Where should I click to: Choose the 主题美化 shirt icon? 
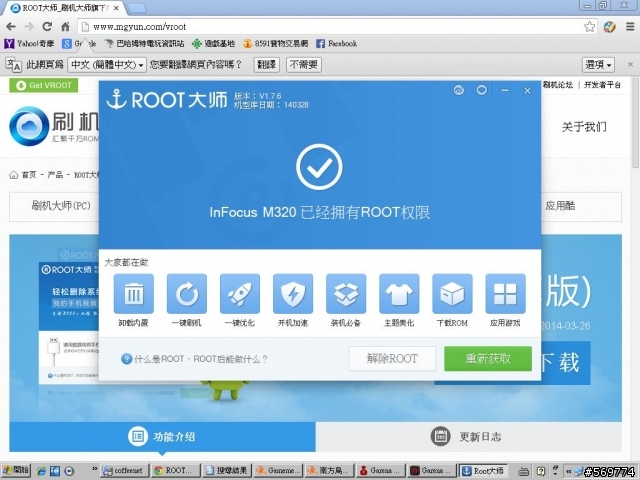click(399, 293)
